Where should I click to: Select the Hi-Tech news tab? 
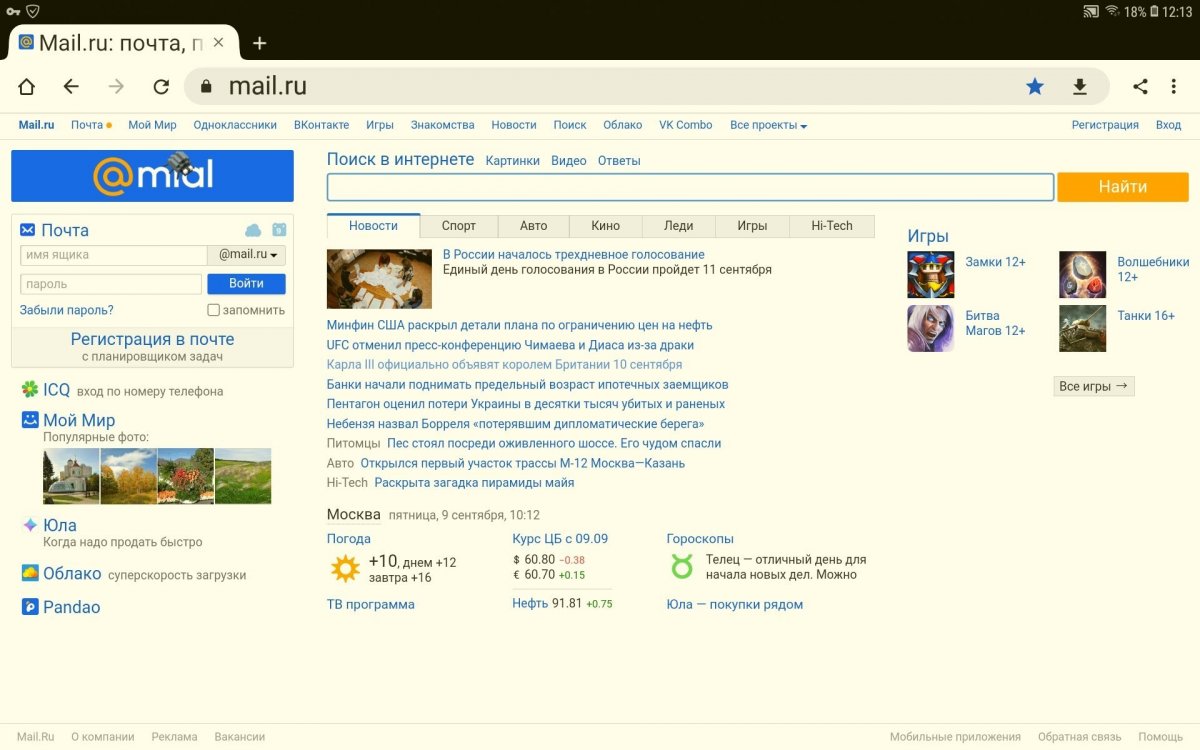click(x=831, y=226)
